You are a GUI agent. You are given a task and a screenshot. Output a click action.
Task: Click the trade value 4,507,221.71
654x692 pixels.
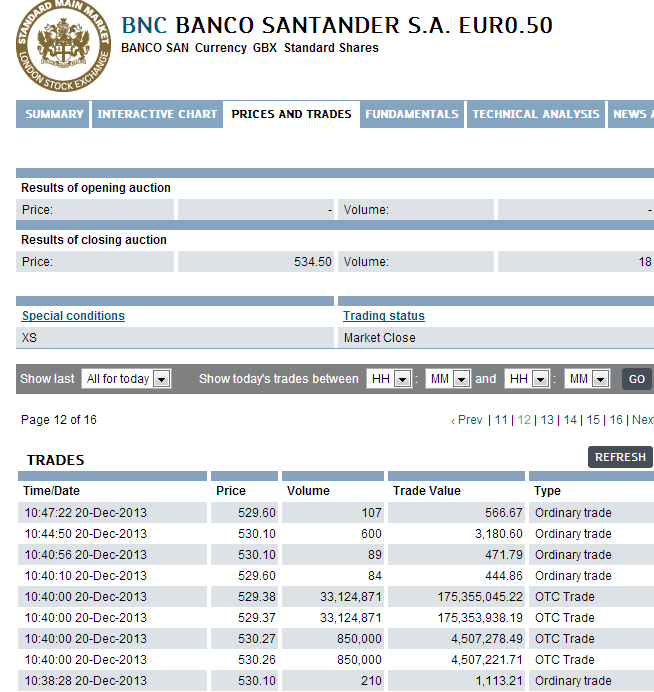487,660
